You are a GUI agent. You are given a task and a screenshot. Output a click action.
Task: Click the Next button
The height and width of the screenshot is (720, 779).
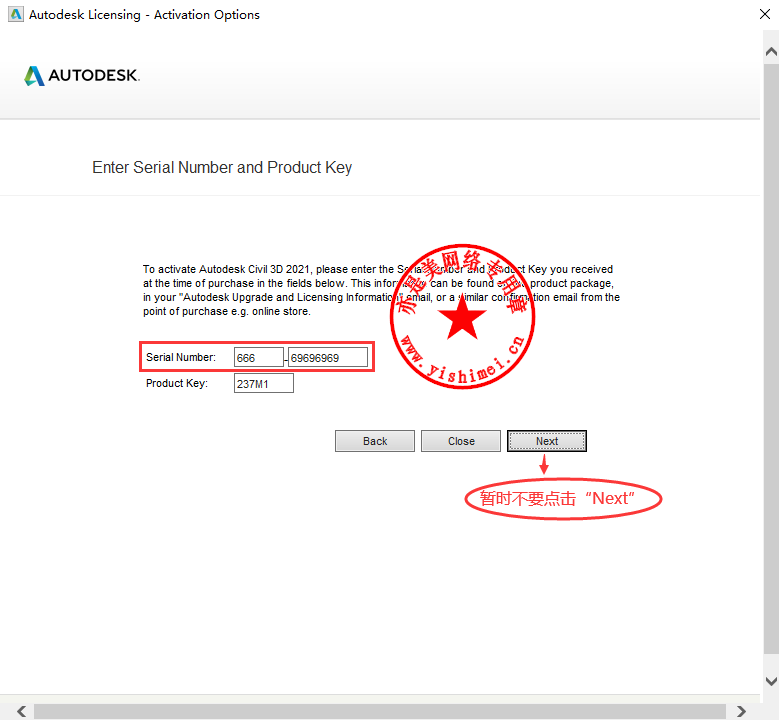(546, 441)
